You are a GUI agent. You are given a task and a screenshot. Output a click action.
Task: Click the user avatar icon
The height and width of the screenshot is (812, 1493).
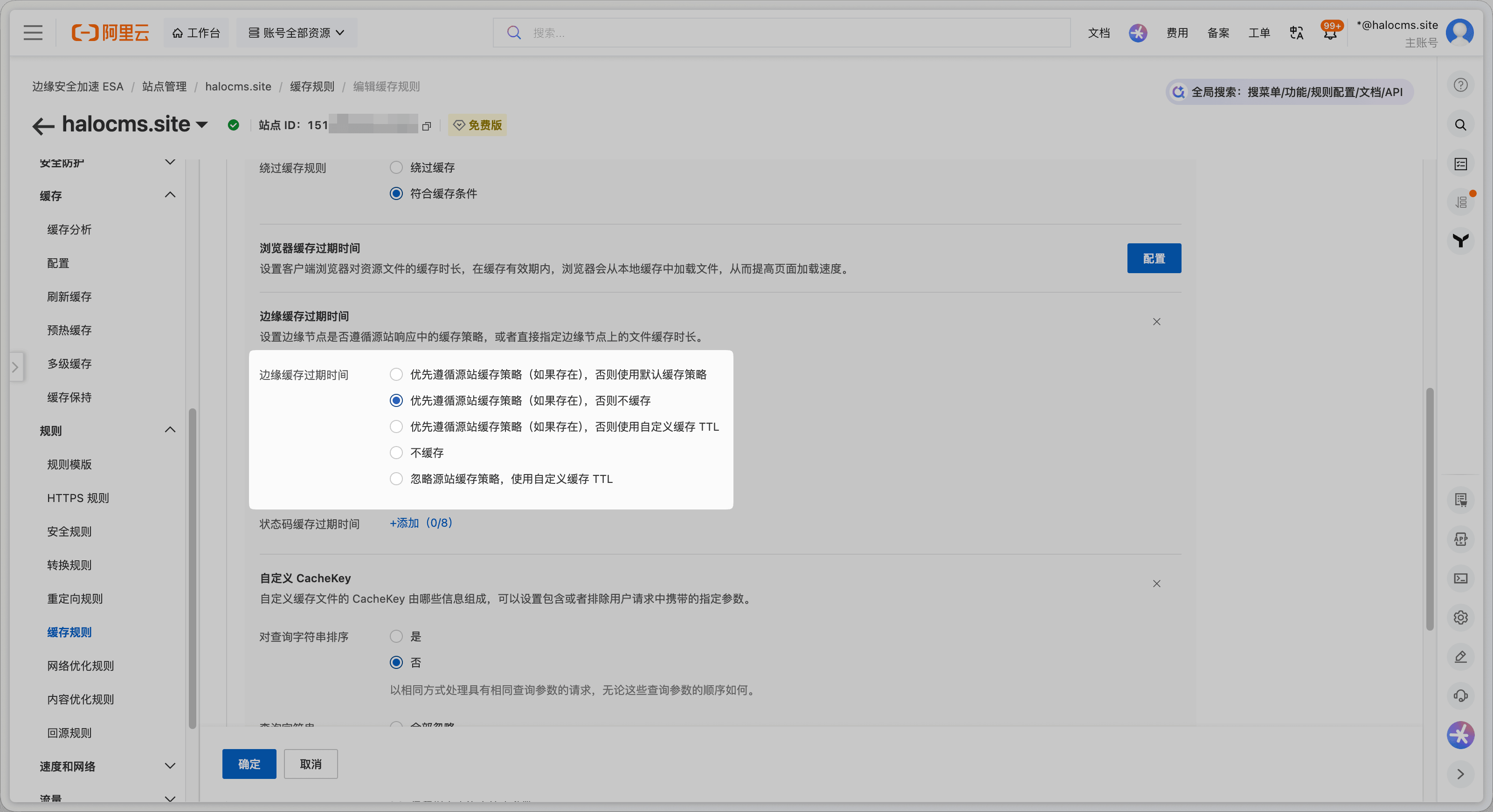(x=1459, y=33)
